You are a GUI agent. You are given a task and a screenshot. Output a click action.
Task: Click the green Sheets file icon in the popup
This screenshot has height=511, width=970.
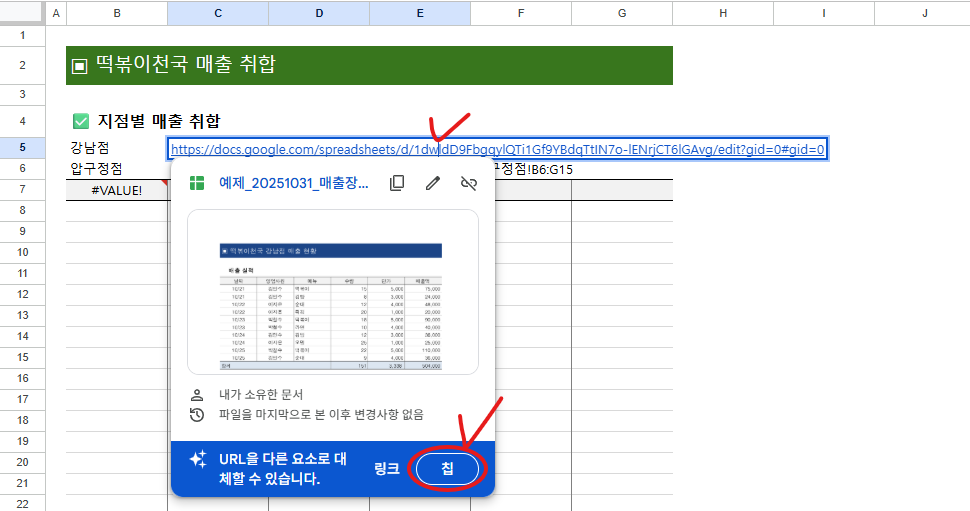(x=197, y=183)
